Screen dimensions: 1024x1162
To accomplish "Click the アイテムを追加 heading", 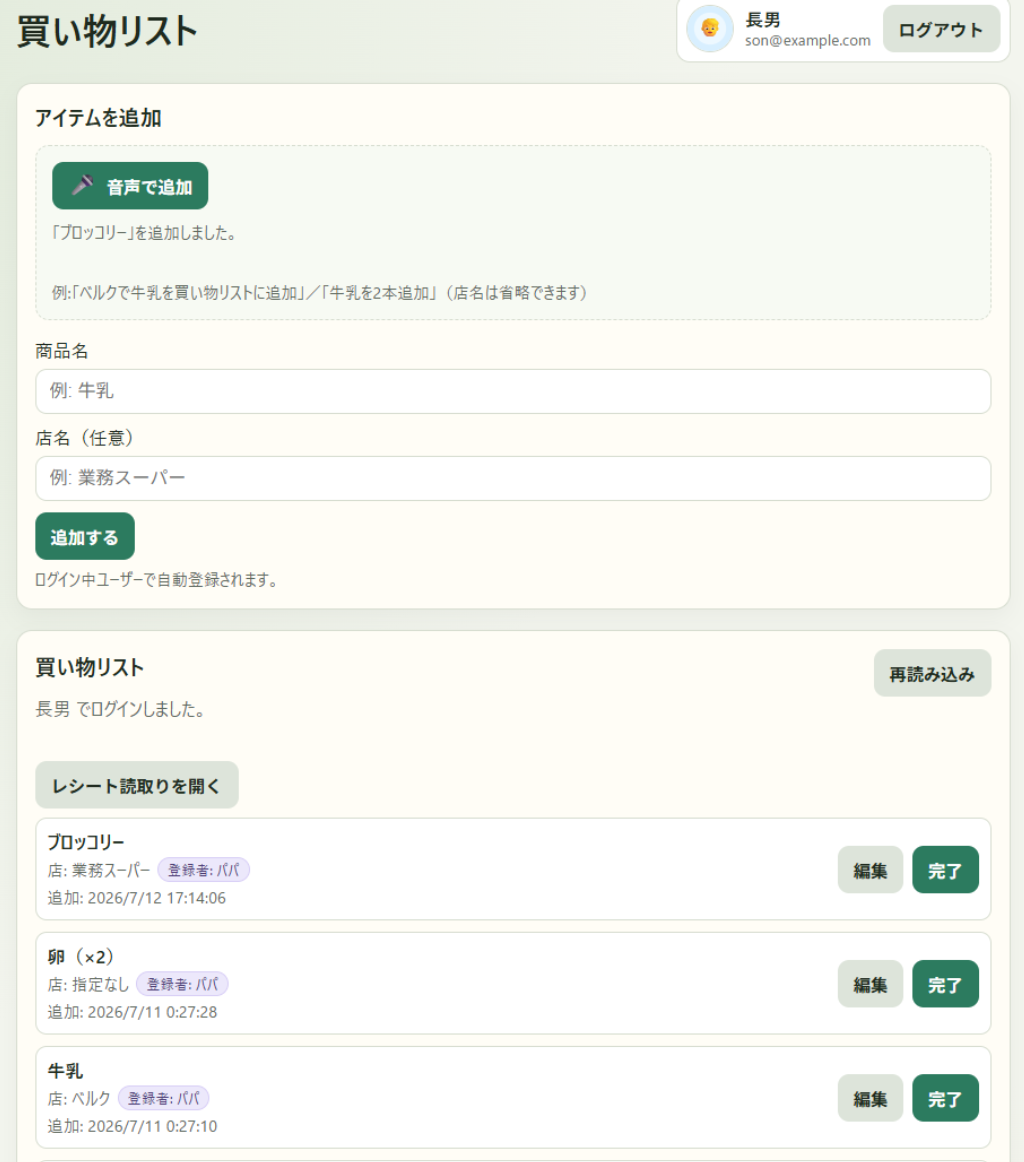I will point(98,118).
